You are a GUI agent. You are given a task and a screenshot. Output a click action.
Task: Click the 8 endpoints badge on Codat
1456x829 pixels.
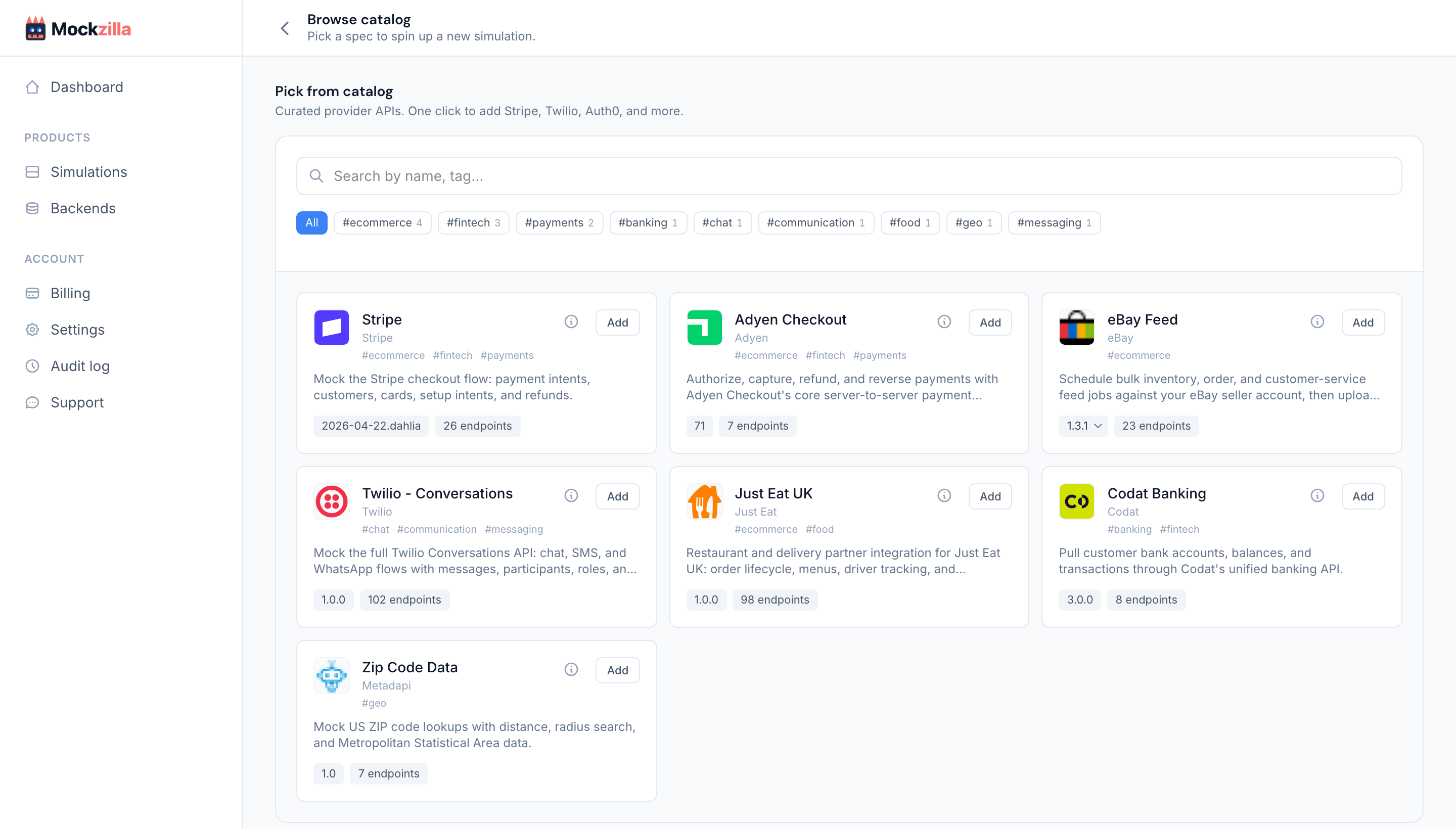[x=1146, y=600]
